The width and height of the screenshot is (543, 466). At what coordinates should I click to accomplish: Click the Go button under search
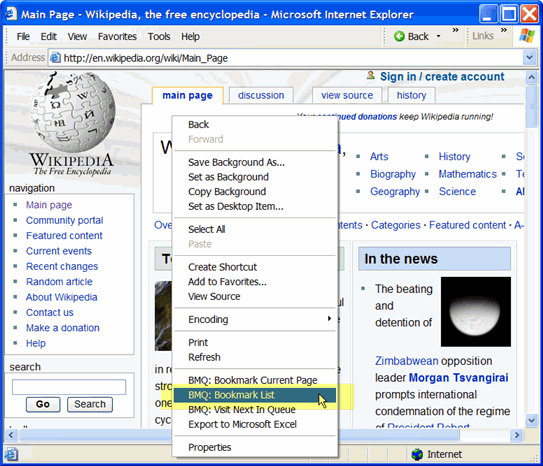pyautogui.click(x=43, y=404)
